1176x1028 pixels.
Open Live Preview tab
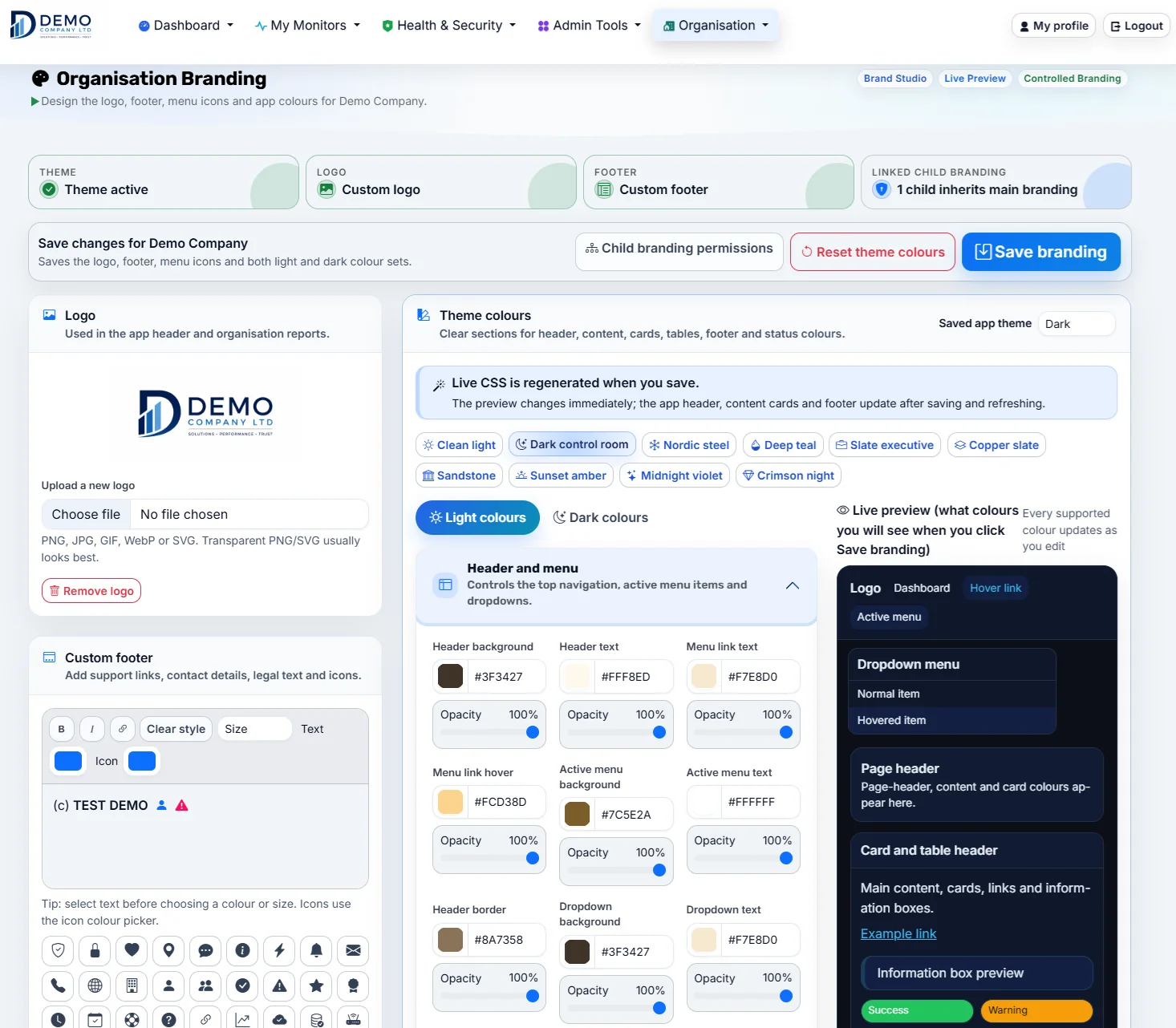975,79
